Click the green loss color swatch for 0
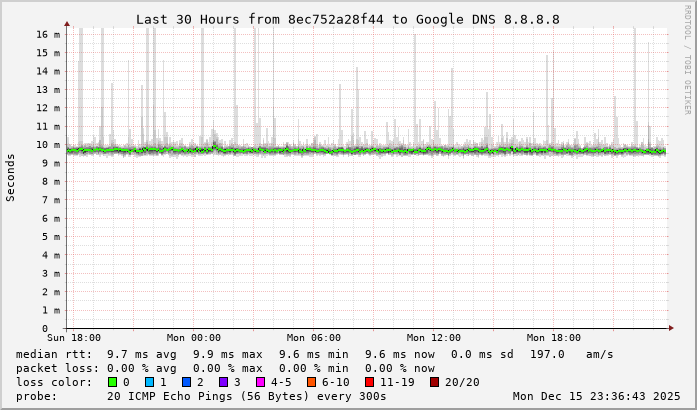The height and width of the screenshot is (410, 697). [112, 382]
